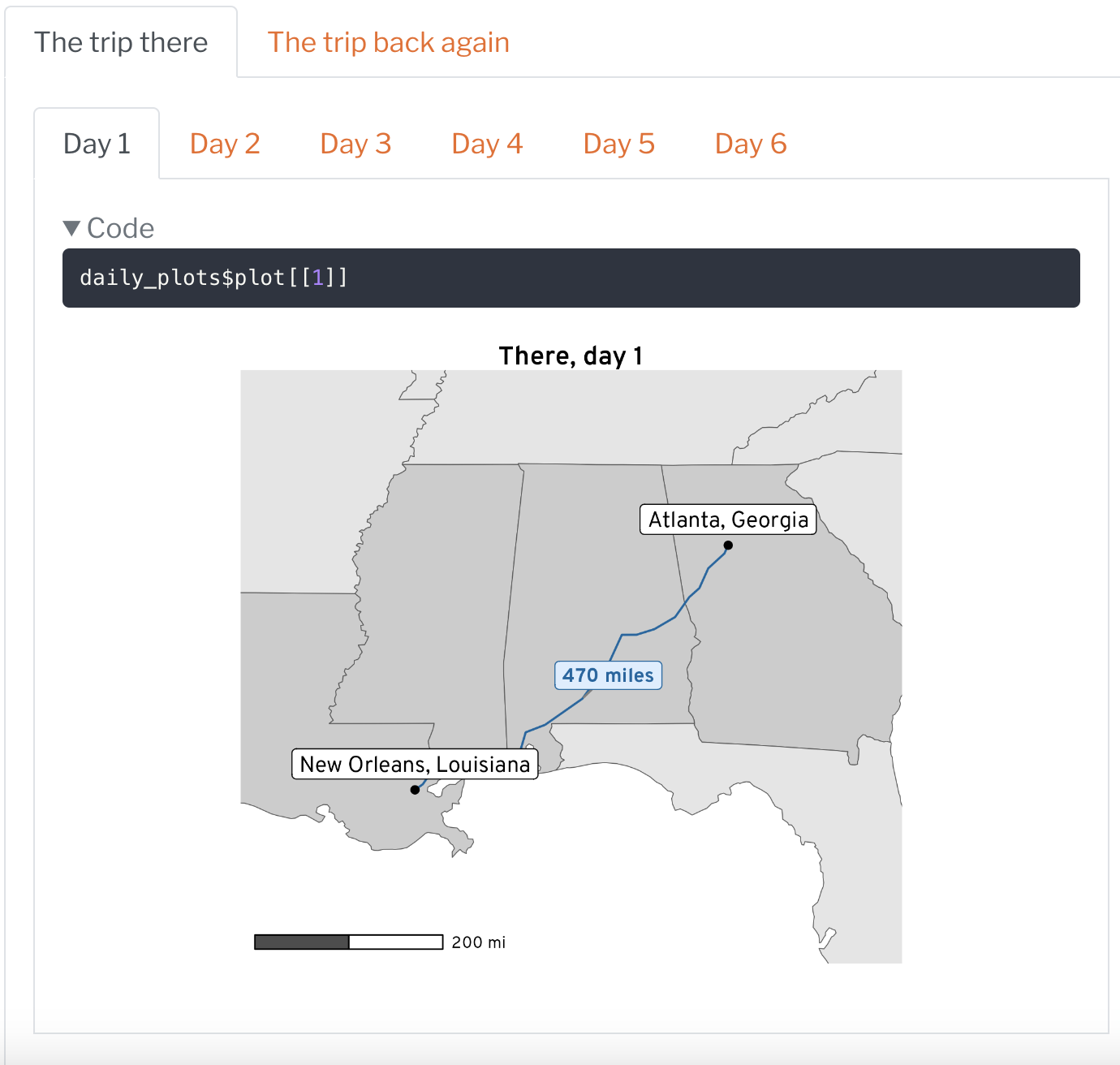Screen dimensions: 1120x1065
Task: Select the Day 1 tab
Action: point(97,144)
